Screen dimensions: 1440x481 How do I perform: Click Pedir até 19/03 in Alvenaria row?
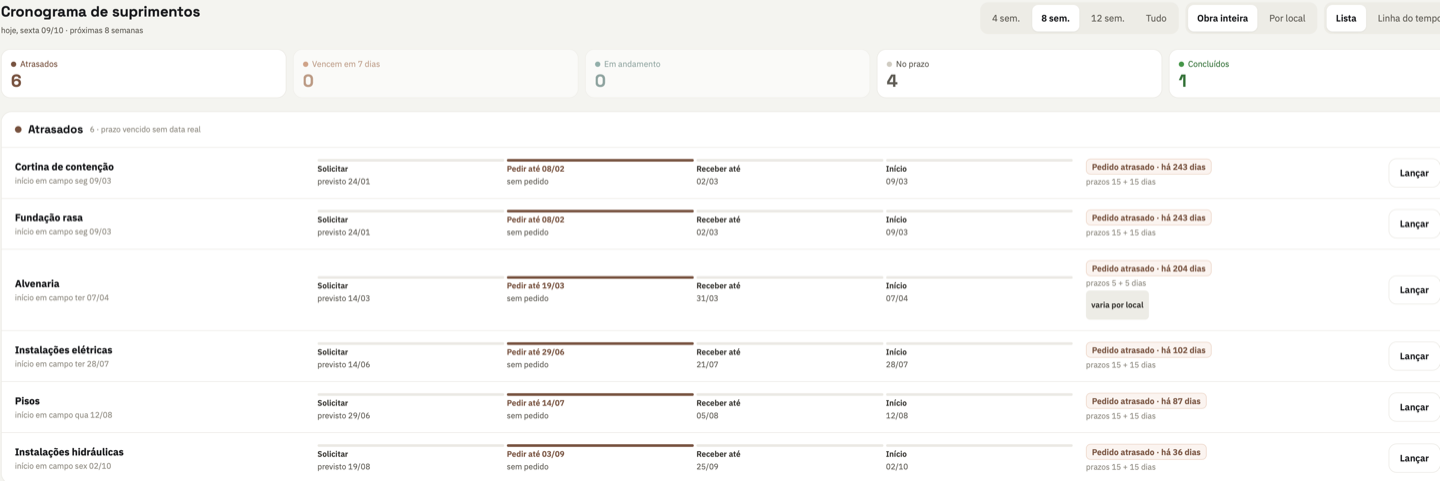pyautogui.click(x=535, y=286)
